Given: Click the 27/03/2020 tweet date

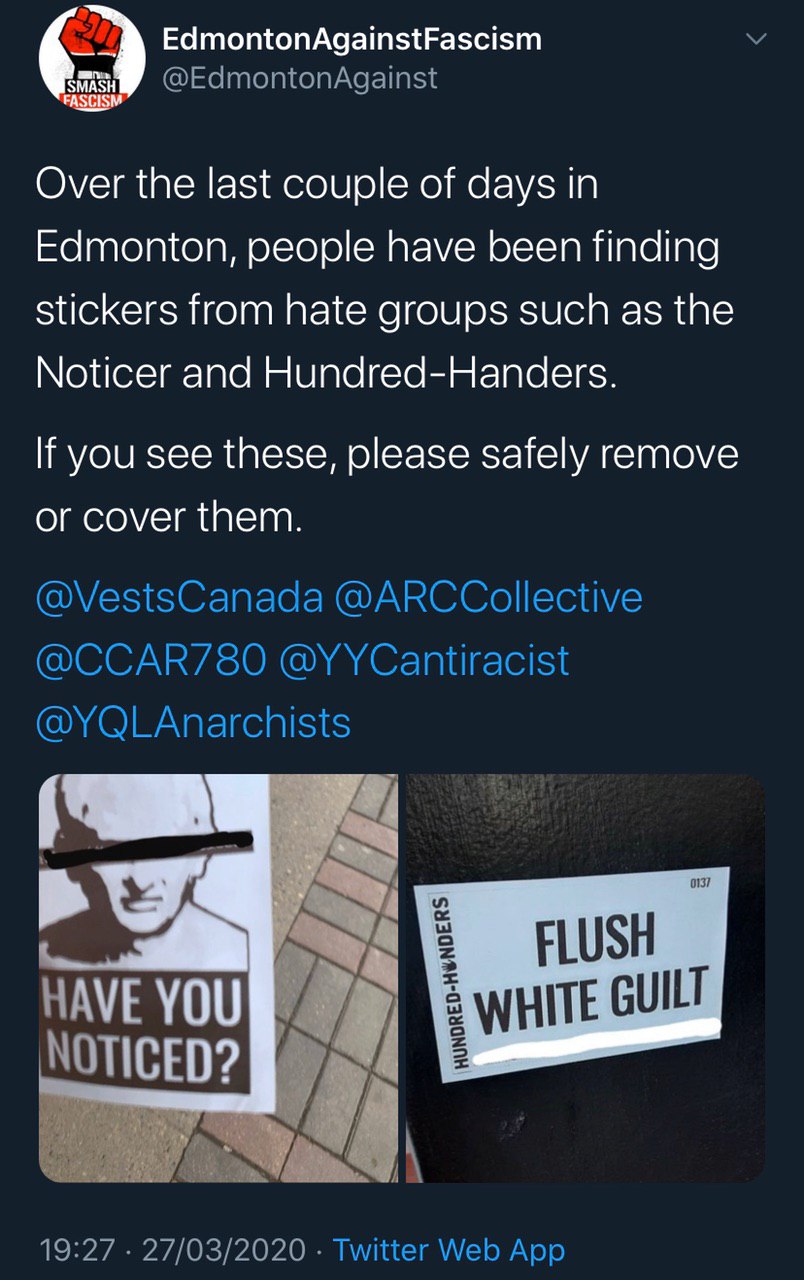Looking at the screenshot, I should 223,1249.
